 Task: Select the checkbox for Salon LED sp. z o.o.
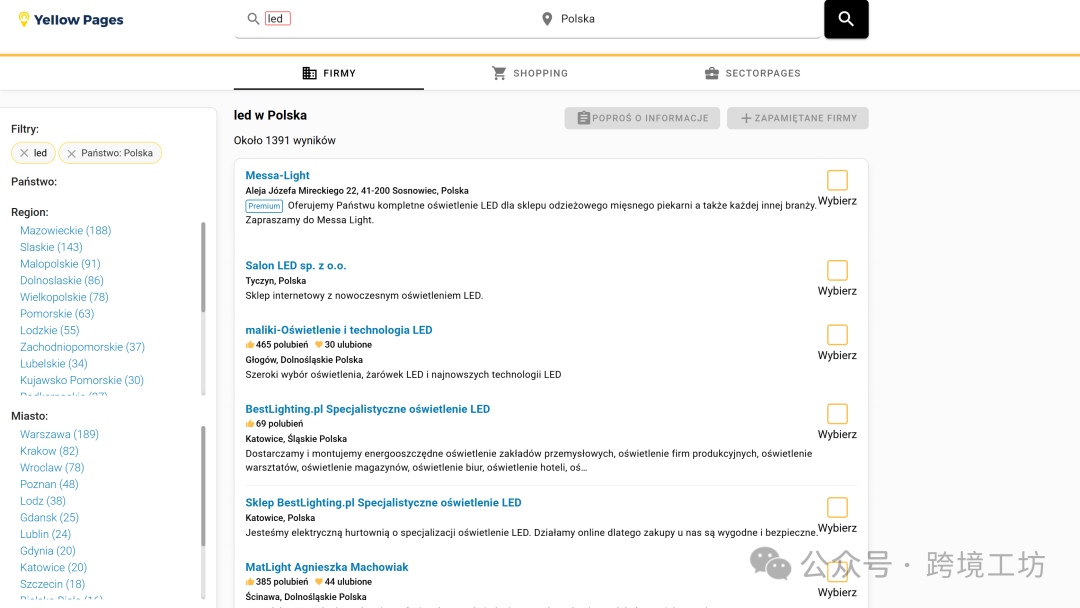(837, 270)
